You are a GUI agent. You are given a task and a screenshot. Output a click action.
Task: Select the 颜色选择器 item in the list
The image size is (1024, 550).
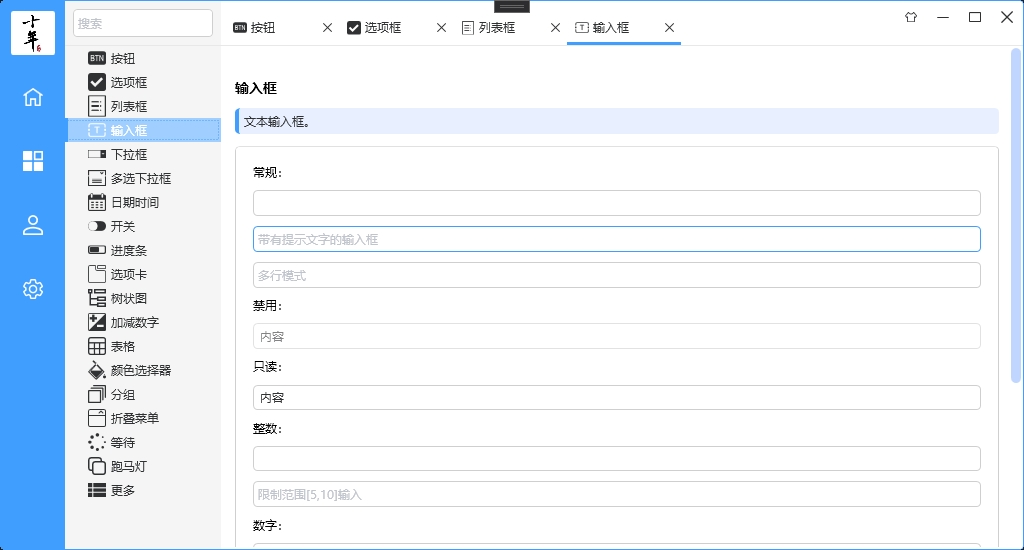coord(143,370)
